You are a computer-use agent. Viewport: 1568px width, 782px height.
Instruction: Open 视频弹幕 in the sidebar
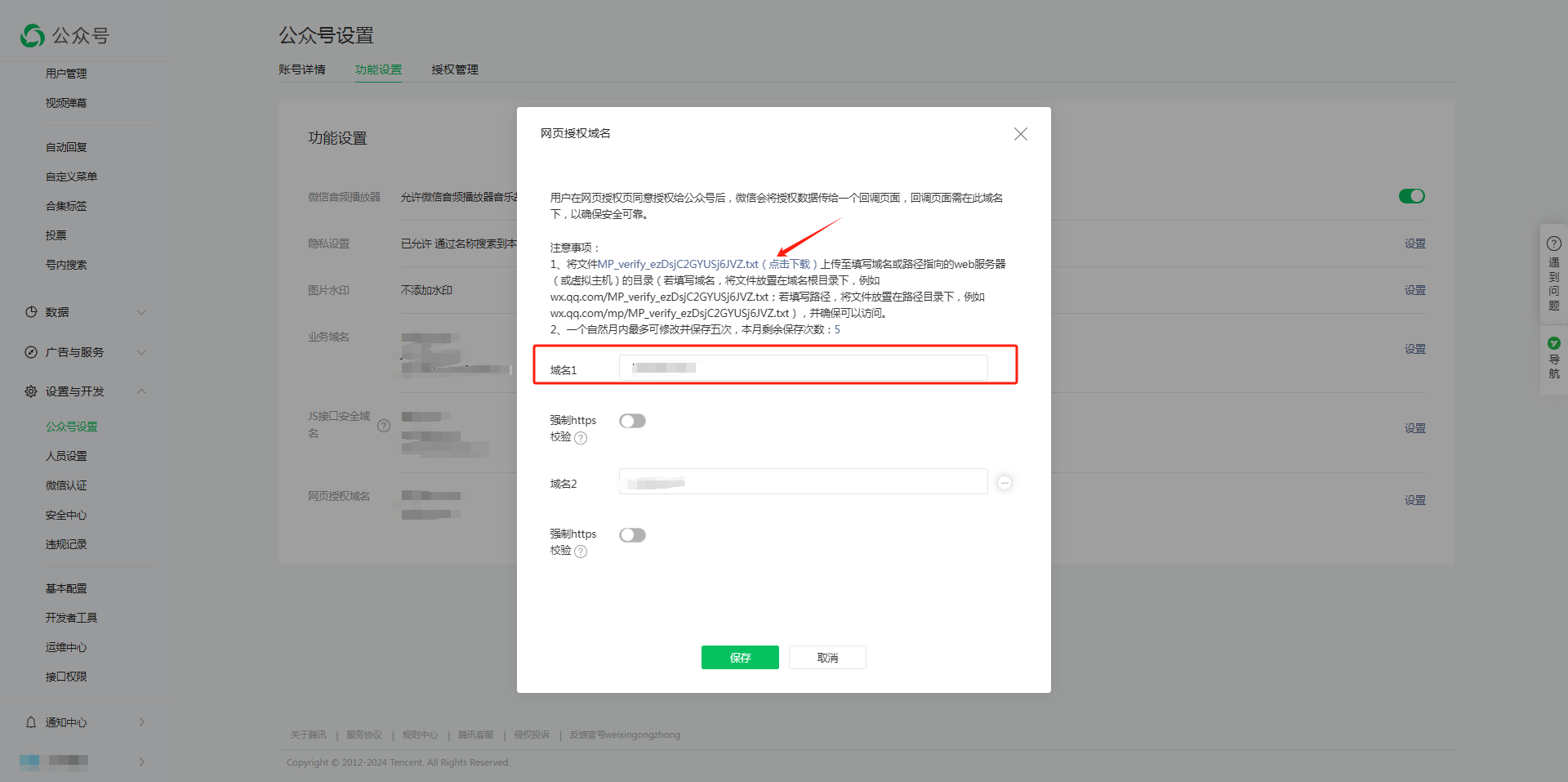tap(66, 103)
